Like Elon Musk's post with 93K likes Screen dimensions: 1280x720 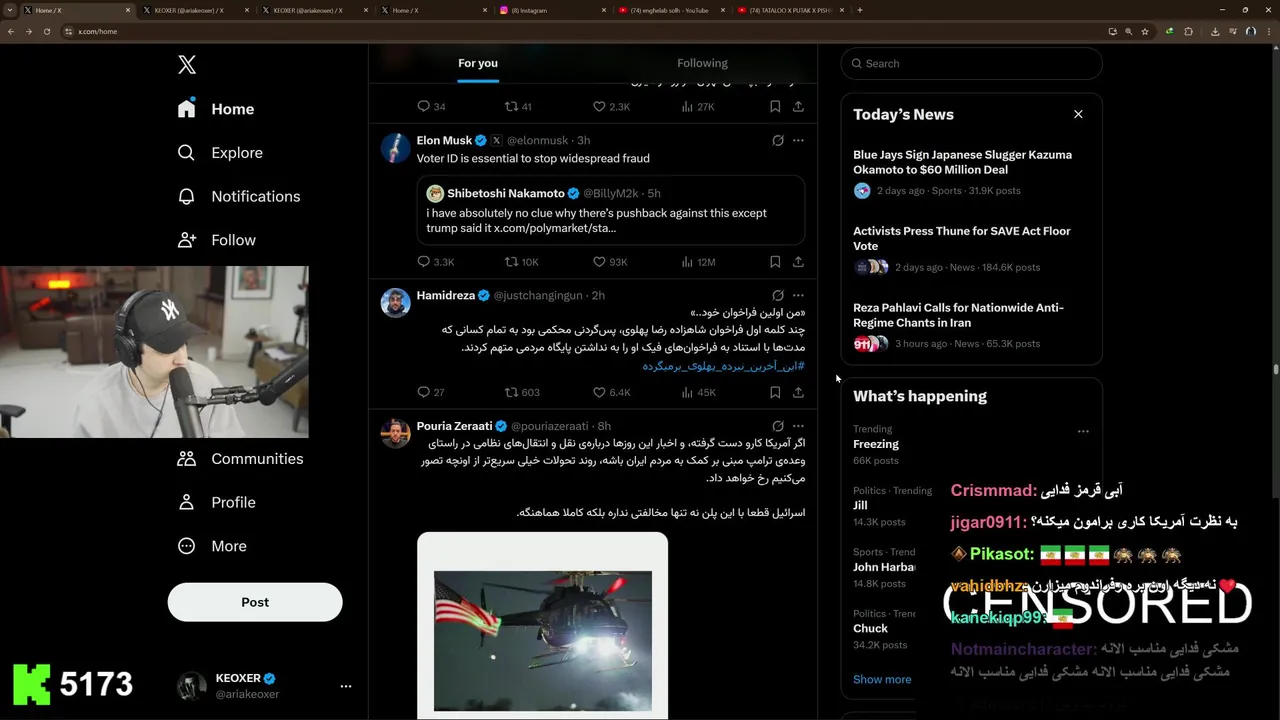[x=610, y=262]
